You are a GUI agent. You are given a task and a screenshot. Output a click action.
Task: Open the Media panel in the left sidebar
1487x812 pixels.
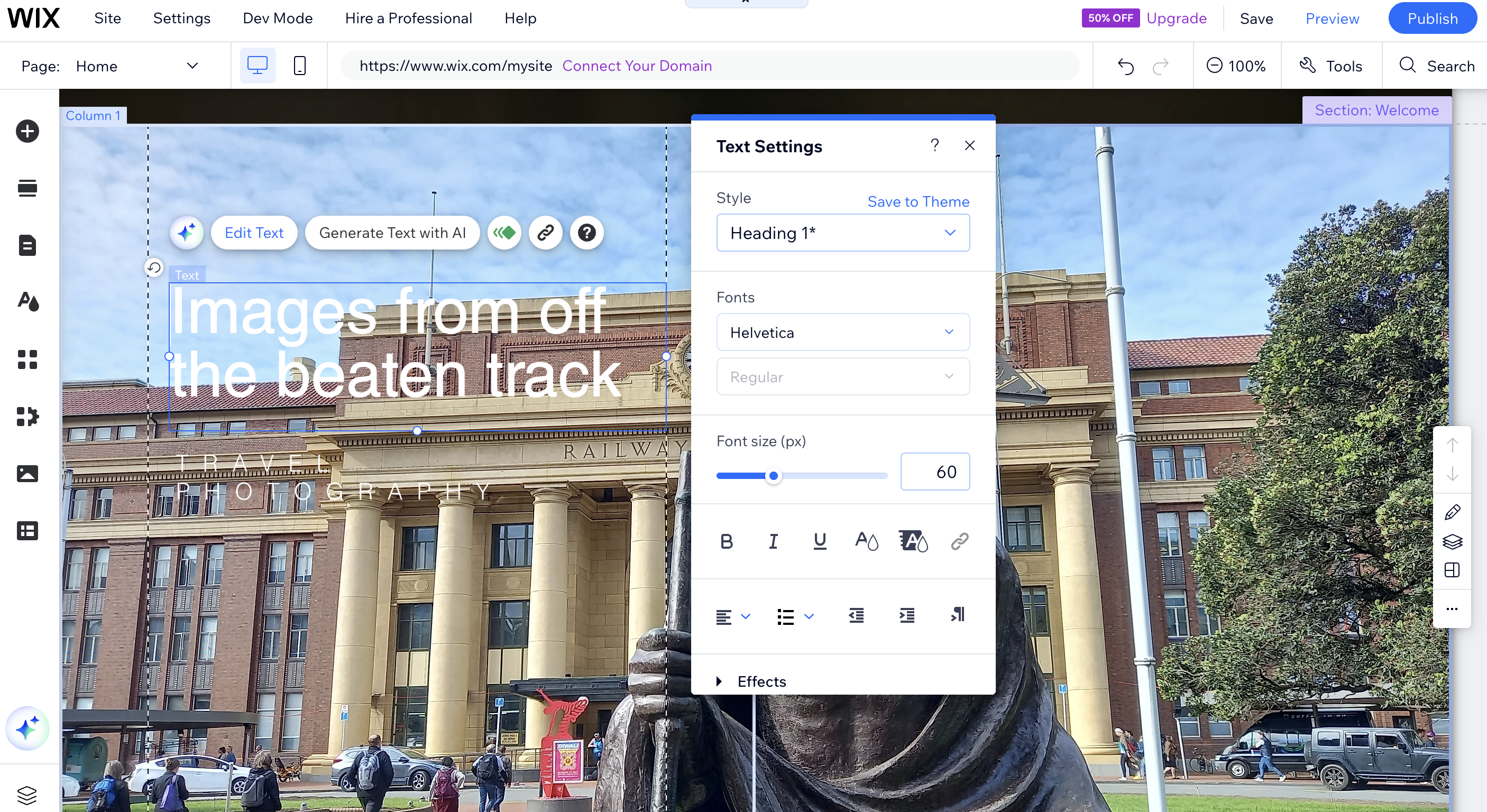pyautogui.click(x=27, y=473)
